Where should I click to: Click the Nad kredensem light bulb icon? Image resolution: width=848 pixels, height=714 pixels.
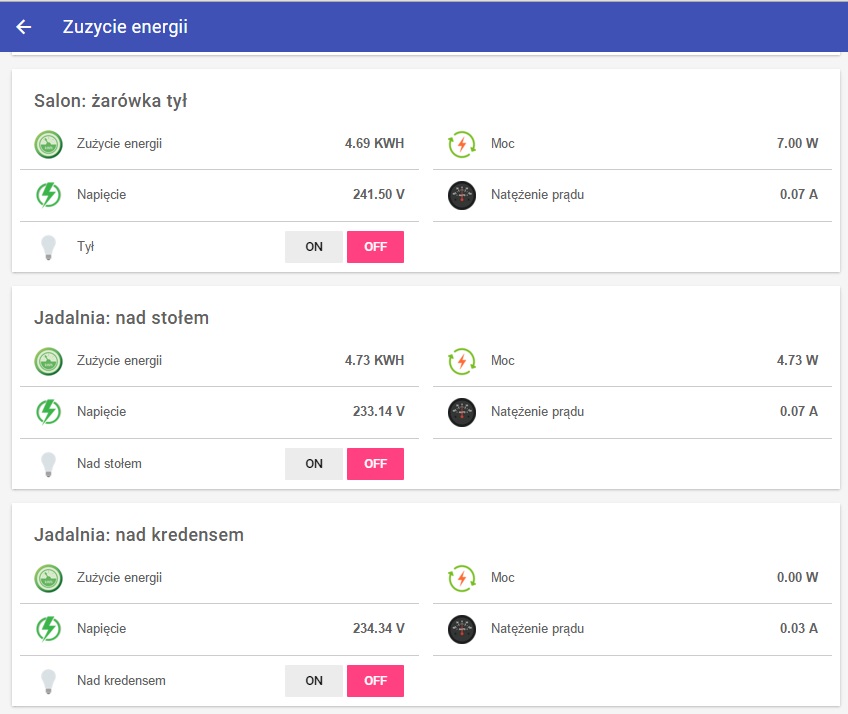click(48, 682)
